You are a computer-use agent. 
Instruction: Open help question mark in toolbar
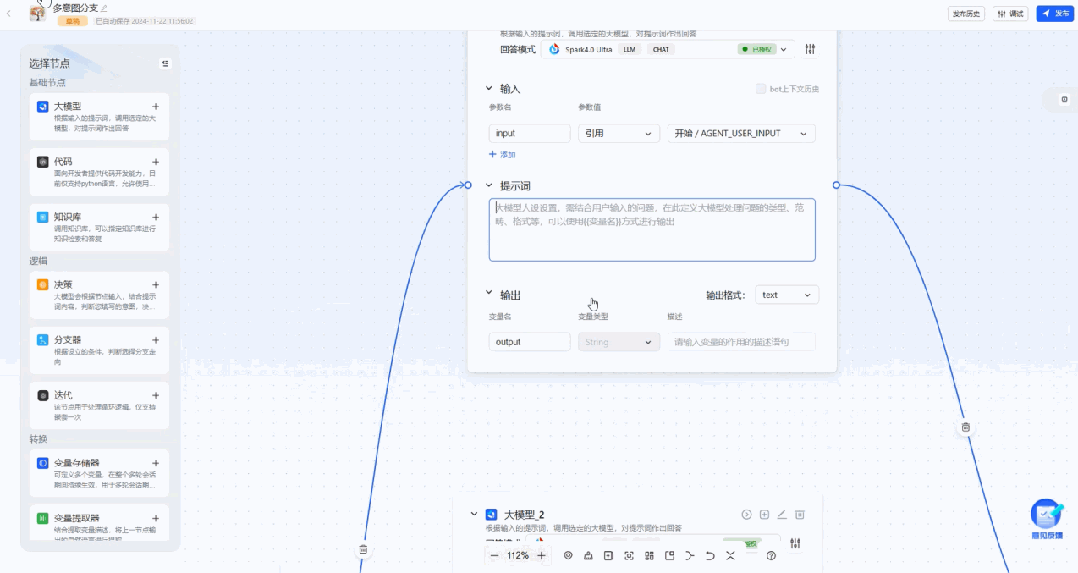pyautogui.click(x=771, y=555)
